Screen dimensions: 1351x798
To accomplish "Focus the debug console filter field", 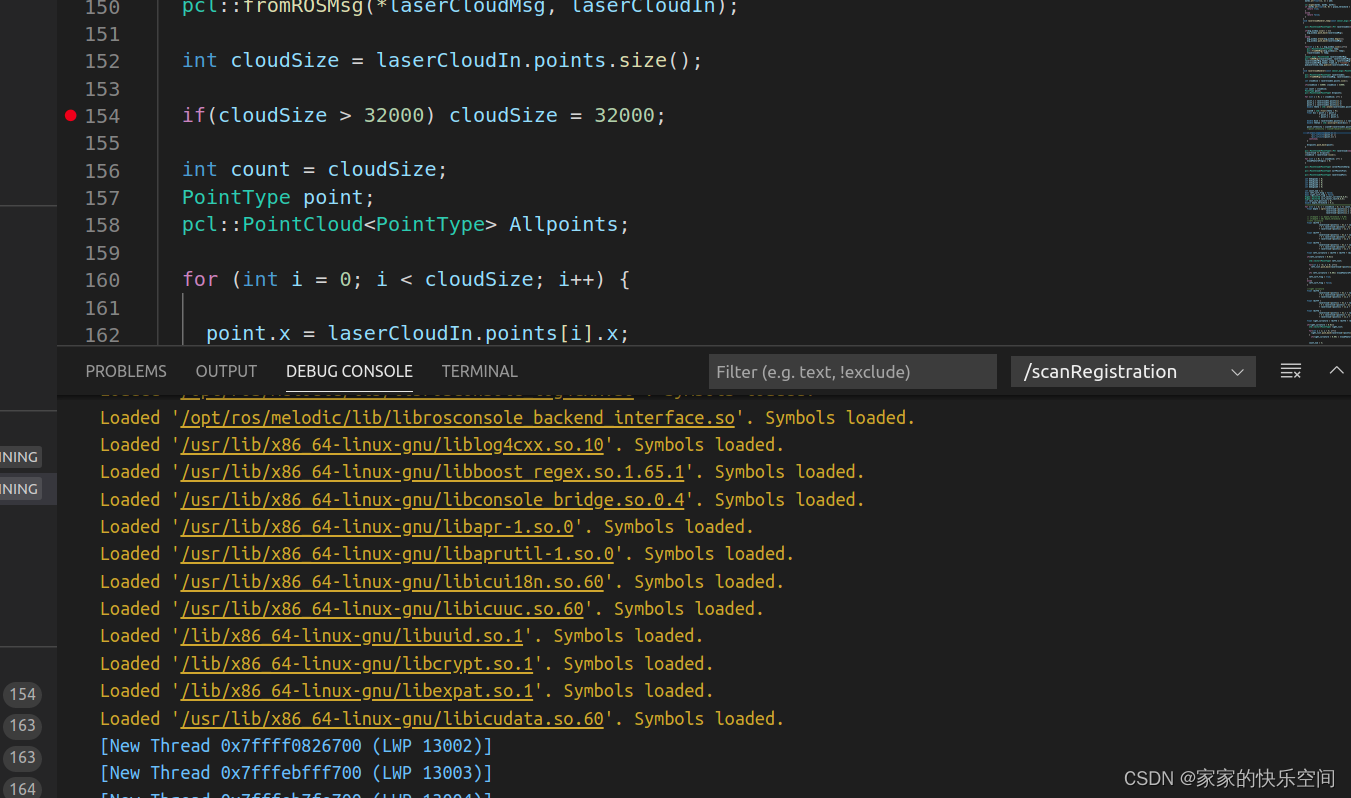I will coord(853,371).
